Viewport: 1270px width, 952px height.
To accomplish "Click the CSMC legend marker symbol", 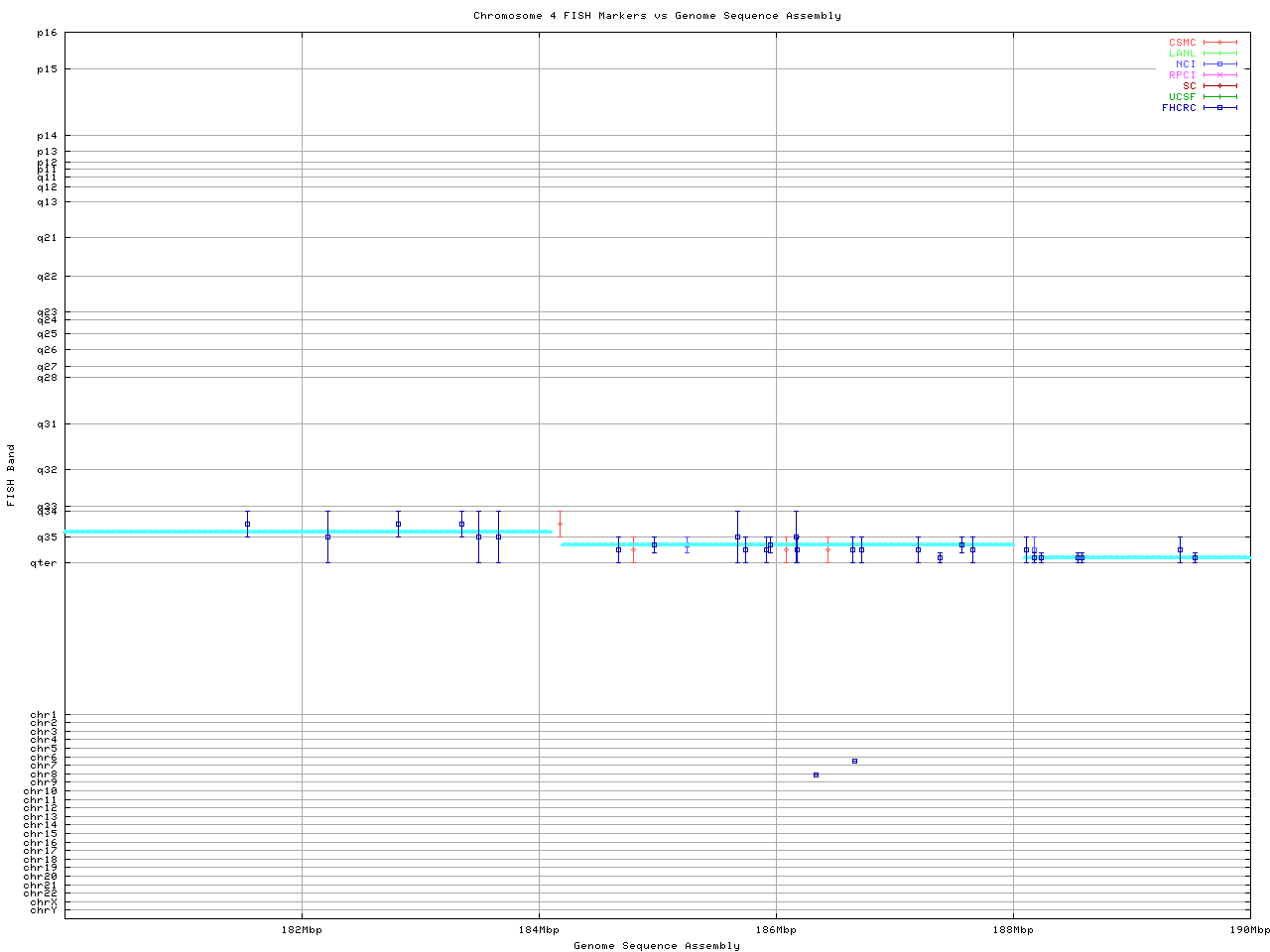I will pyautogui.click(x=1219, y=43).
